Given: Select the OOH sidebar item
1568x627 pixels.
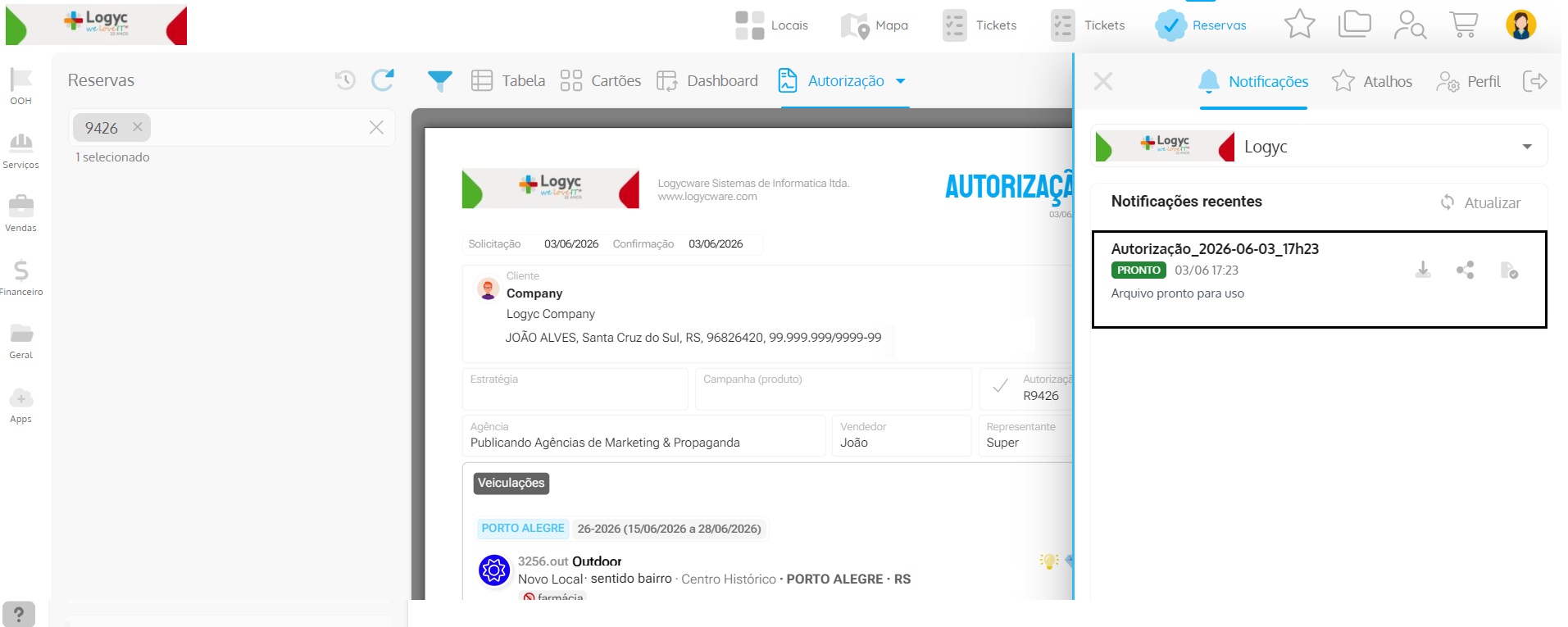Looking at the screenshot, I should click(21, 86).
